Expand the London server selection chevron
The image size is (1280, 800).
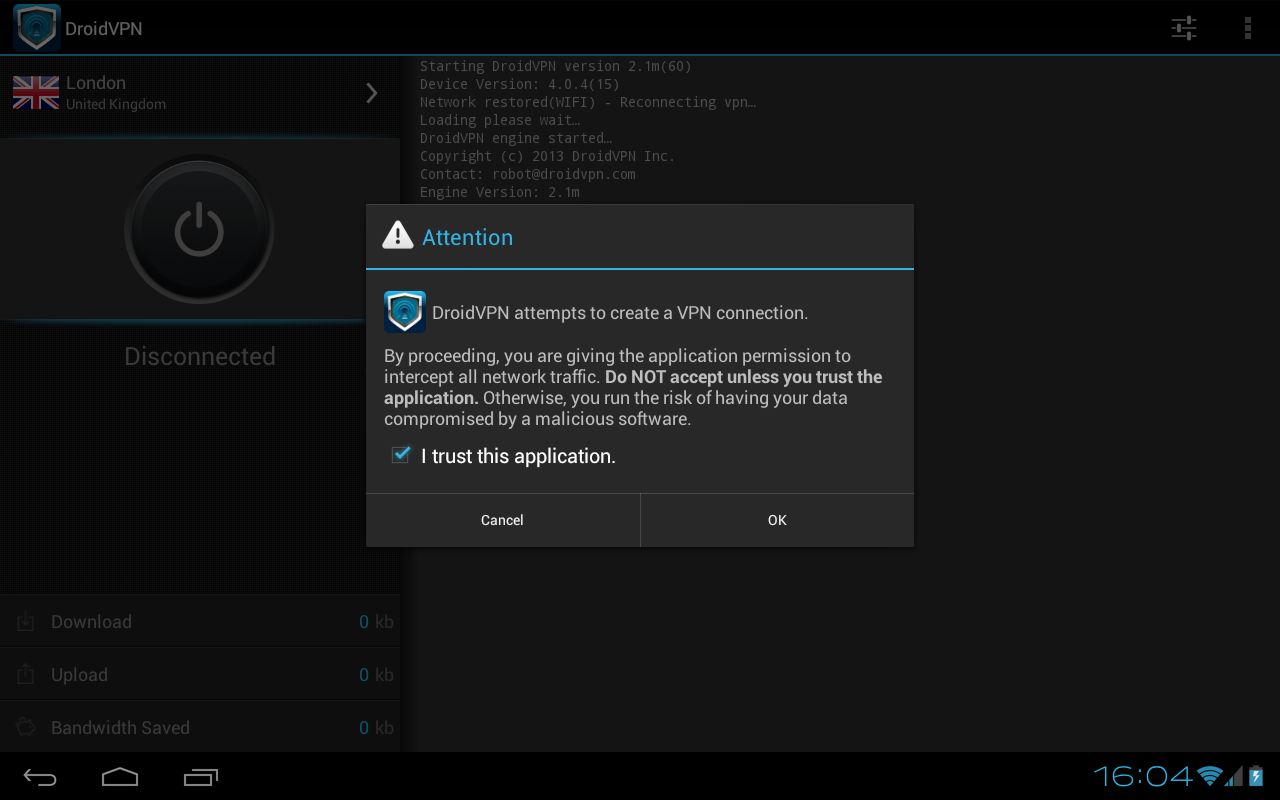tap(372, 93)
